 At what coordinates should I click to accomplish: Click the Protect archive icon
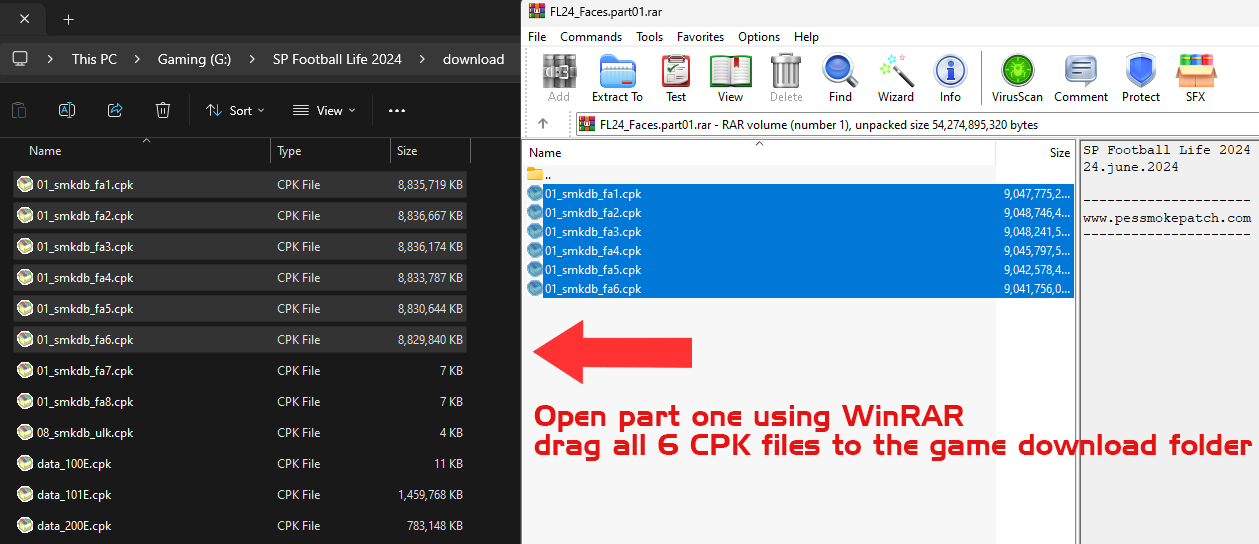[x=1140, y=78]
